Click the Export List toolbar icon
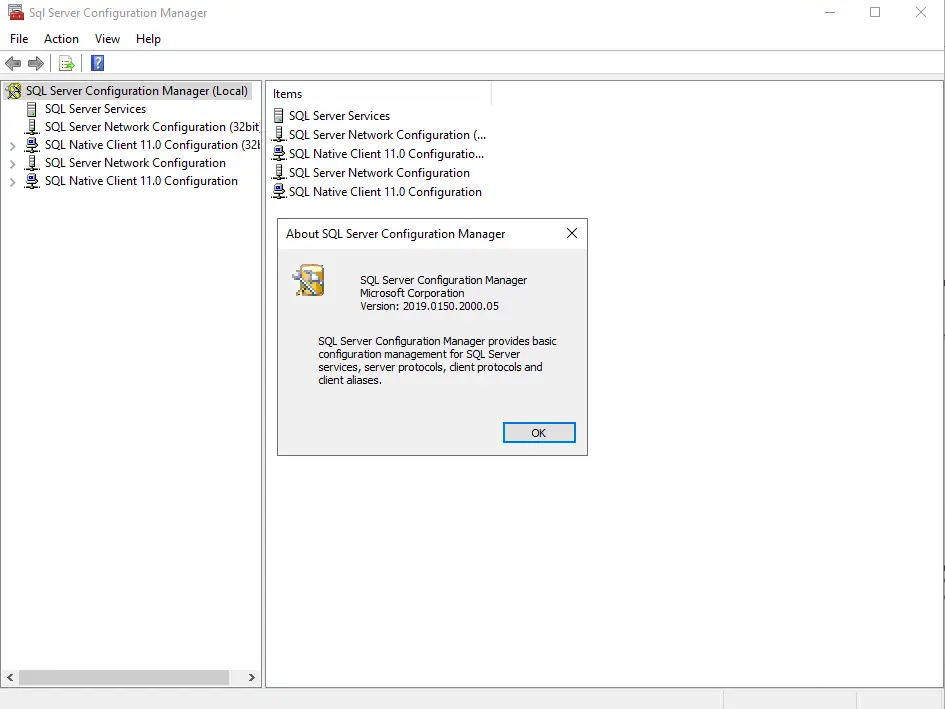Image resolution: width=945 pixels, height=709 pixels. point(66,63)
